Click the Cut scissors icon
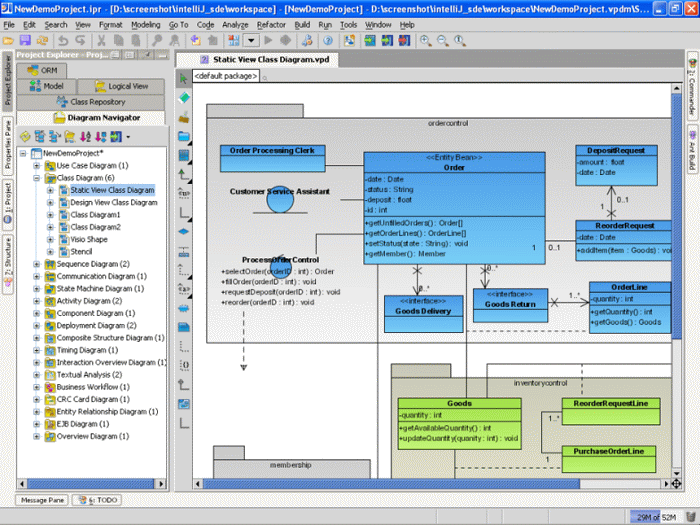Image resolution: width=700 pixels, height=525 pixels. point(101,41)
